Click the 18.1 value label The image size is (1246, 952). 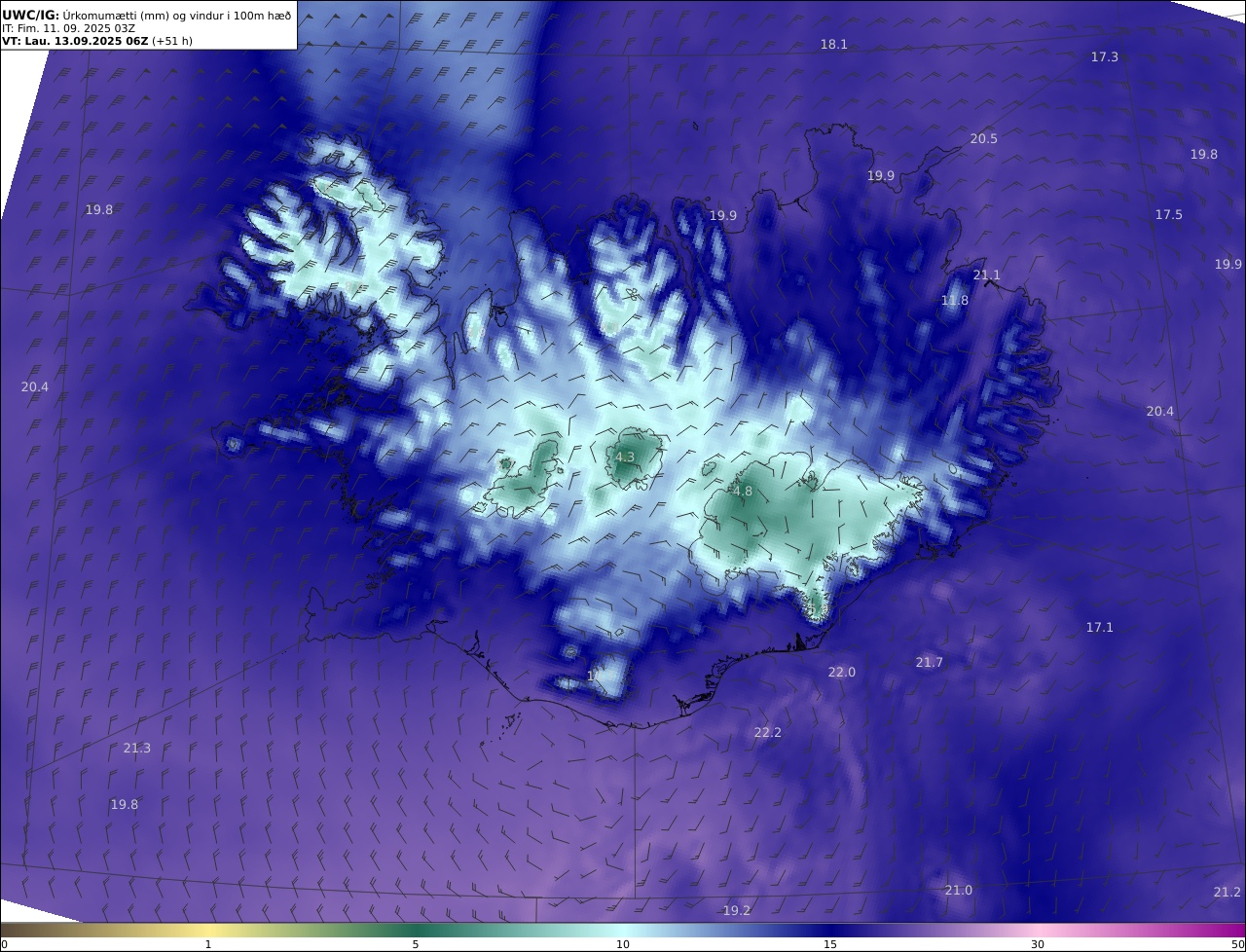click(834, 45)
